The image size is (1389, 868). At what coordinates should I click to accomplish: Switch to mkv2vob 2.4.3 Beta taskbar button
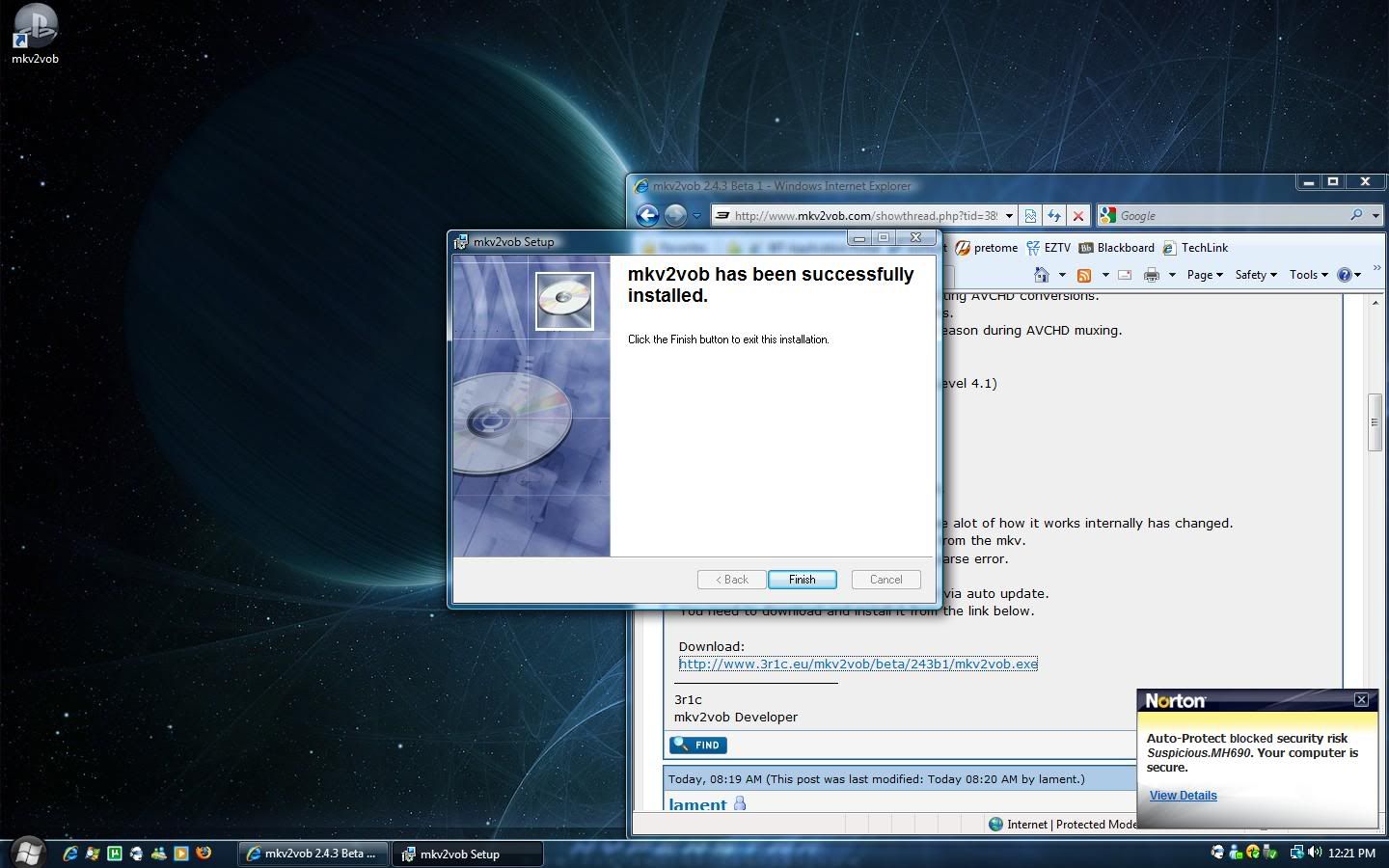(x=313, y=854)
